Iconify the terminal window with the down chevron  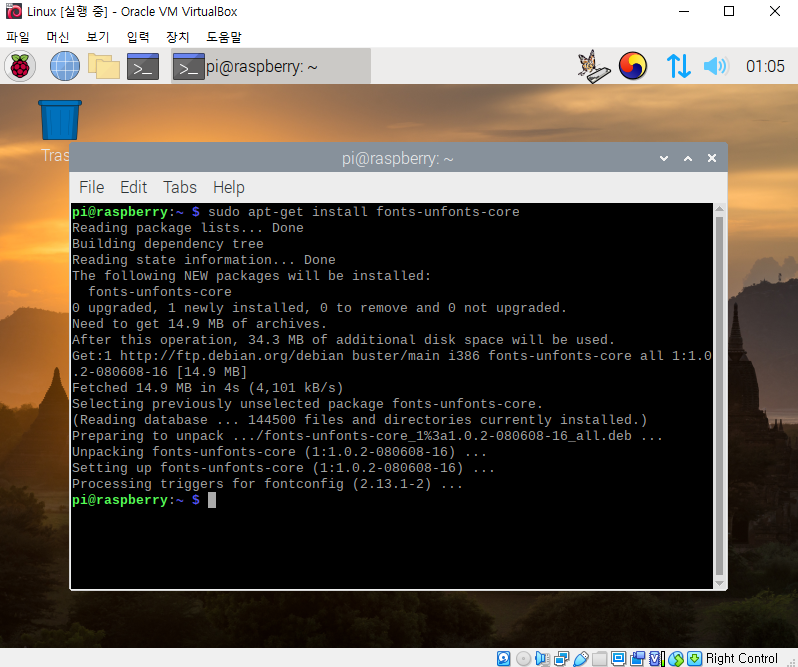point(664,158)
